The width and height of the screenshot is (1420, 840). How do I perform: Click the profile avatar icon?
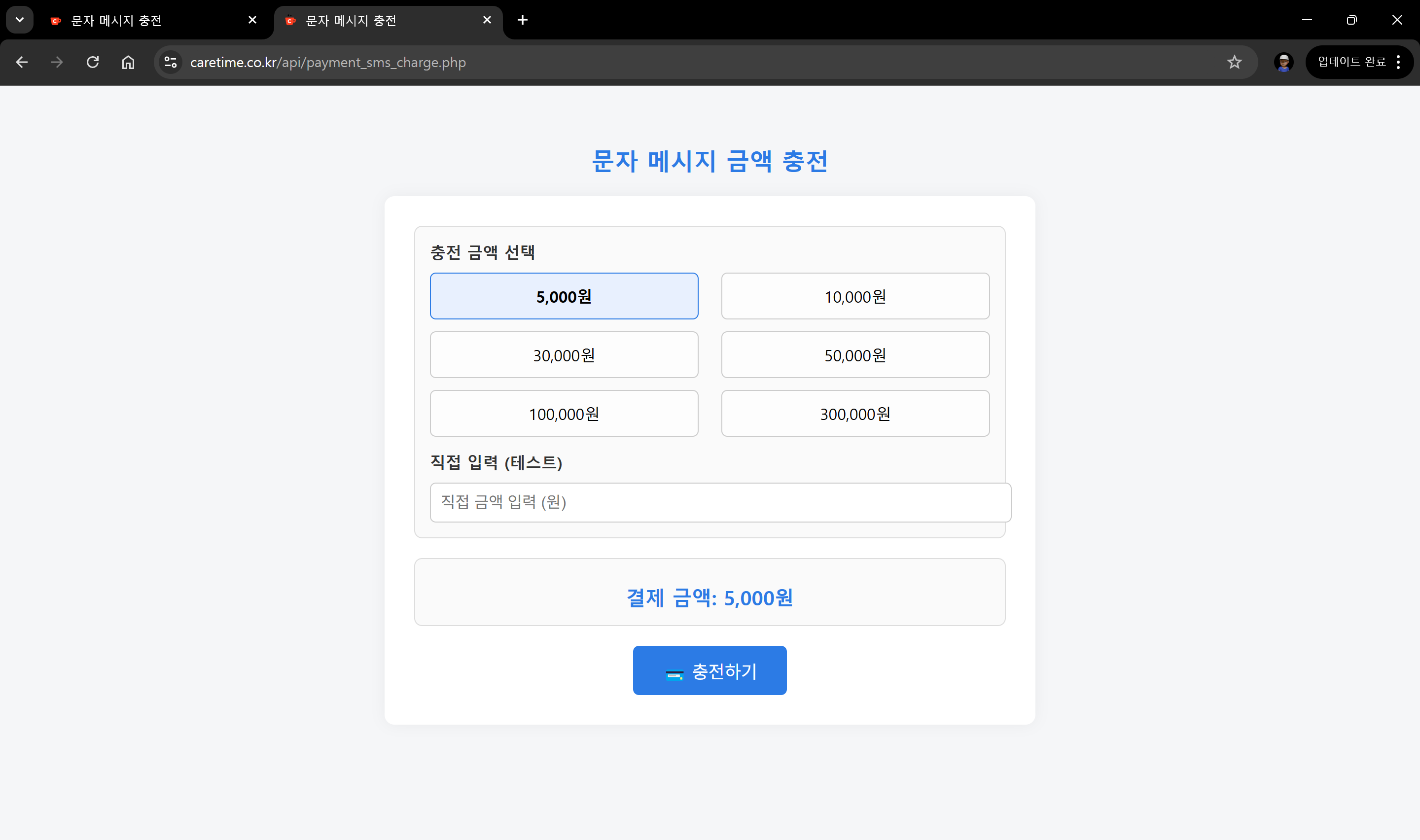[x=1283, y=62]
